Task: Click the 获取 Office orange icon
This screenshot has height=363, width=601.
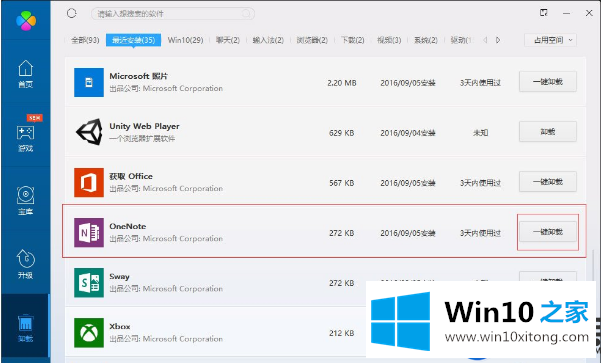Action: click(x=89, y=182)
